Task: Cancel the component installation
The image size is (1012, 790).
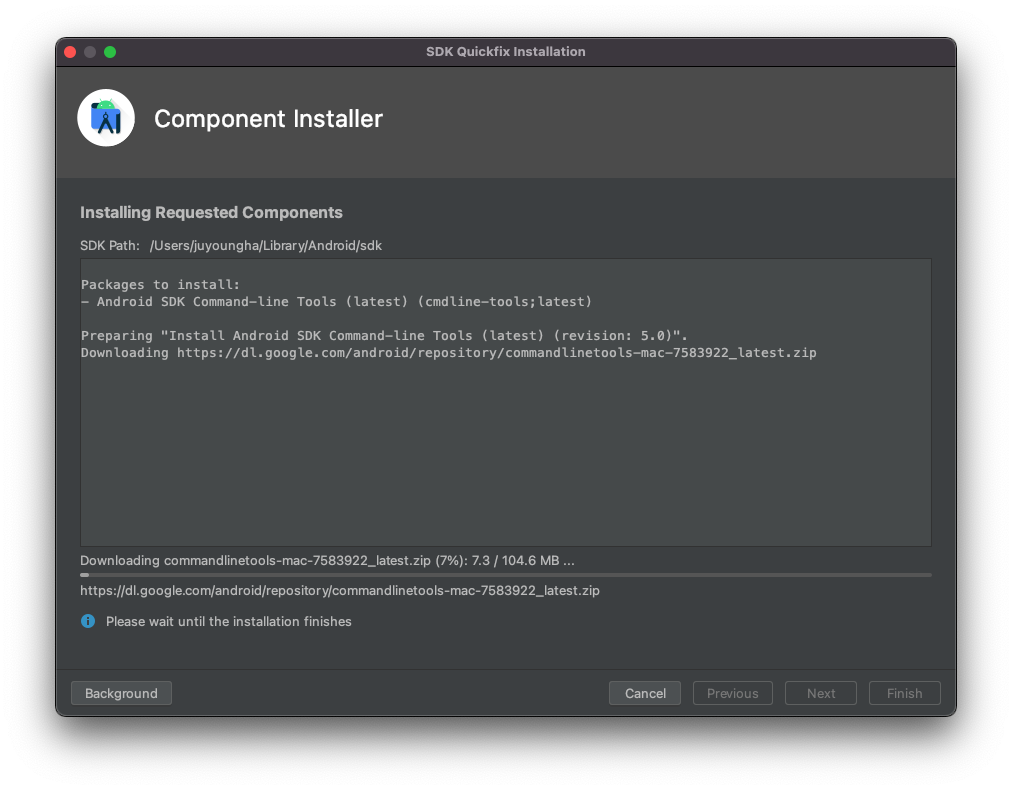Action: pos(645,693)
